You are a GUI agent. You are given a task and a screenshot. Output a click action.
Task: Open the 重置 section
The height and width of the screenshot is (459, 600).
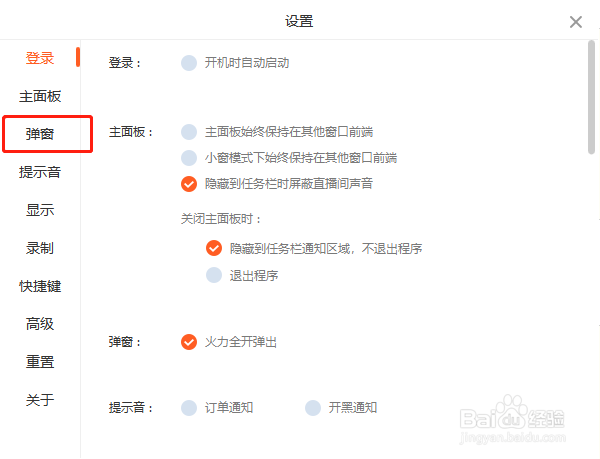click(x=40, y=362)
